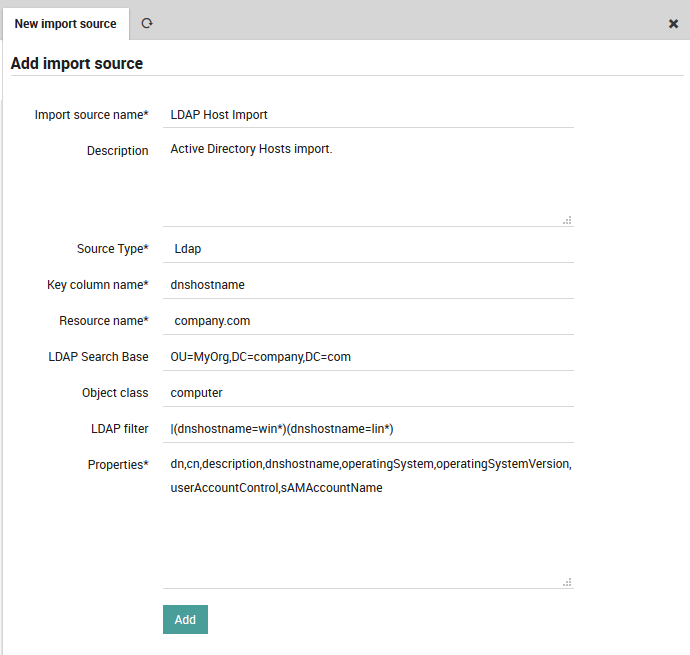The image size is (690, 655).
Task: Grab the Properties textarea resize handle
Action: click(x=567, y=582)
